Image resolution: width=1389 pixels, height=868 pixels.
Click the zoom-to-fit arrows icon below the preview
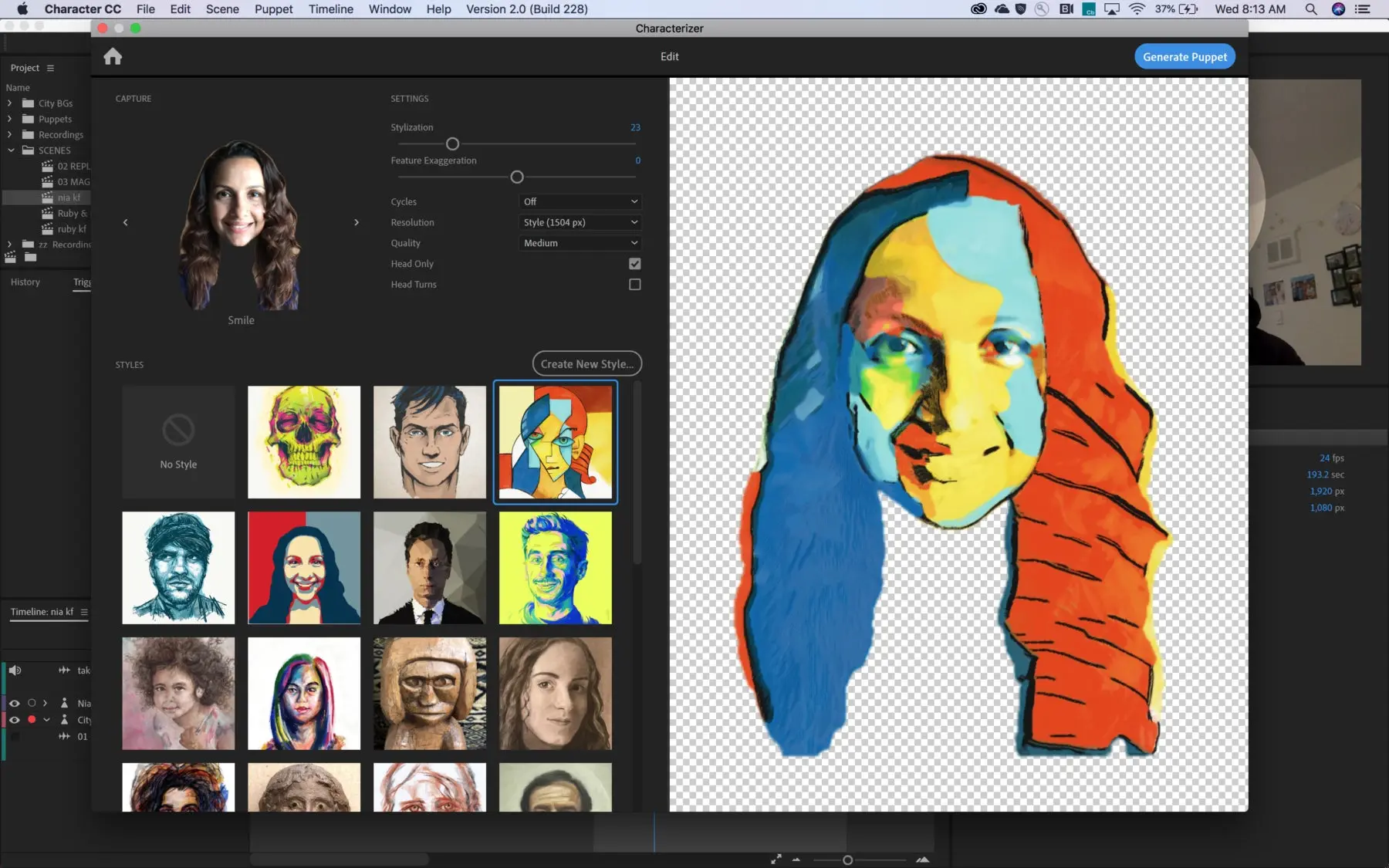pyautogui.click(x=776, y=859)
